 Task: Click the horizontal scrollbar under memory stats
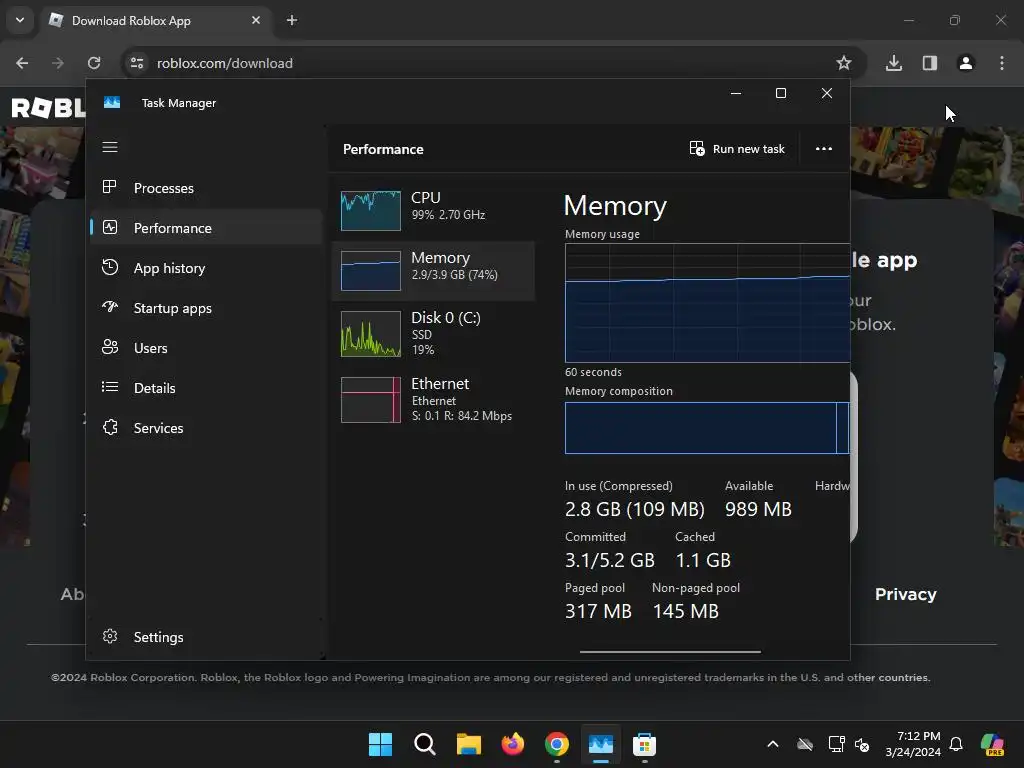pyautogui.click(x=670, y=651)
